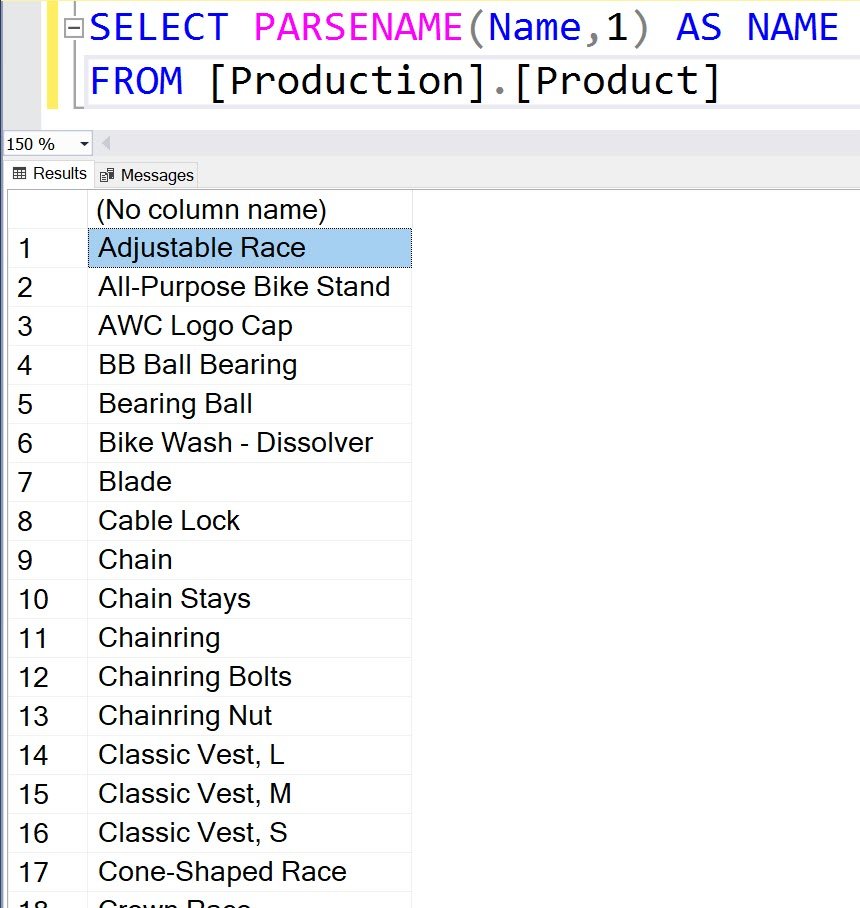Screen dimensions: 860x908
Task: Click the Bike Wash - Dissolver cell
Action: click(x=250, y=443)
